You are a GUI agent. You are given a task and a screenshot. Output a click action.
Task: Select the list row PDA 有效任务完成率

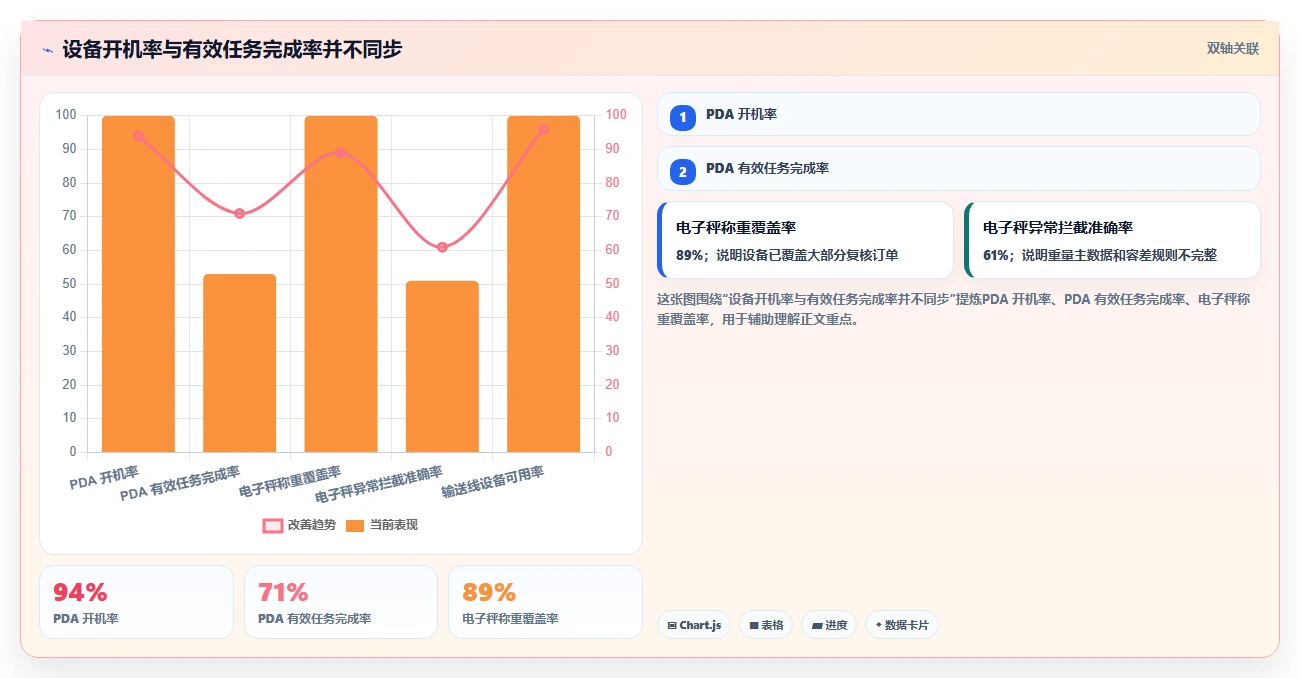(x=958, y=168)
